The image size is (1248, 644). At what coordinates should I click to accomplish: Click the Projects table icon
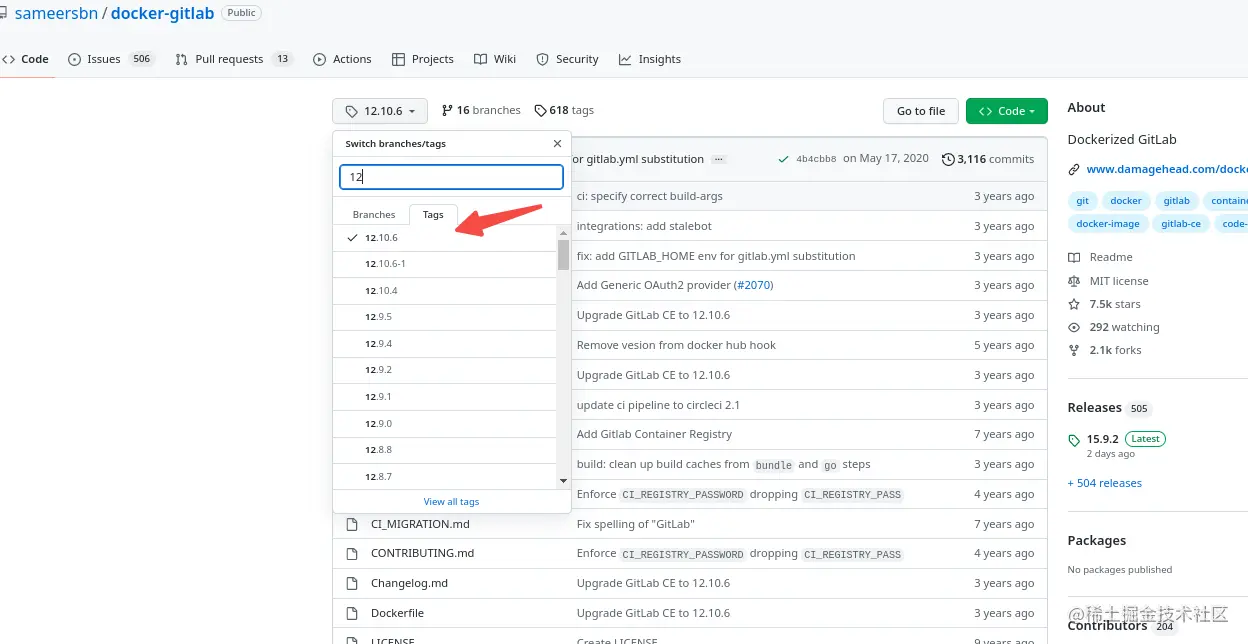pyautogui.click(x=398, y=59)
